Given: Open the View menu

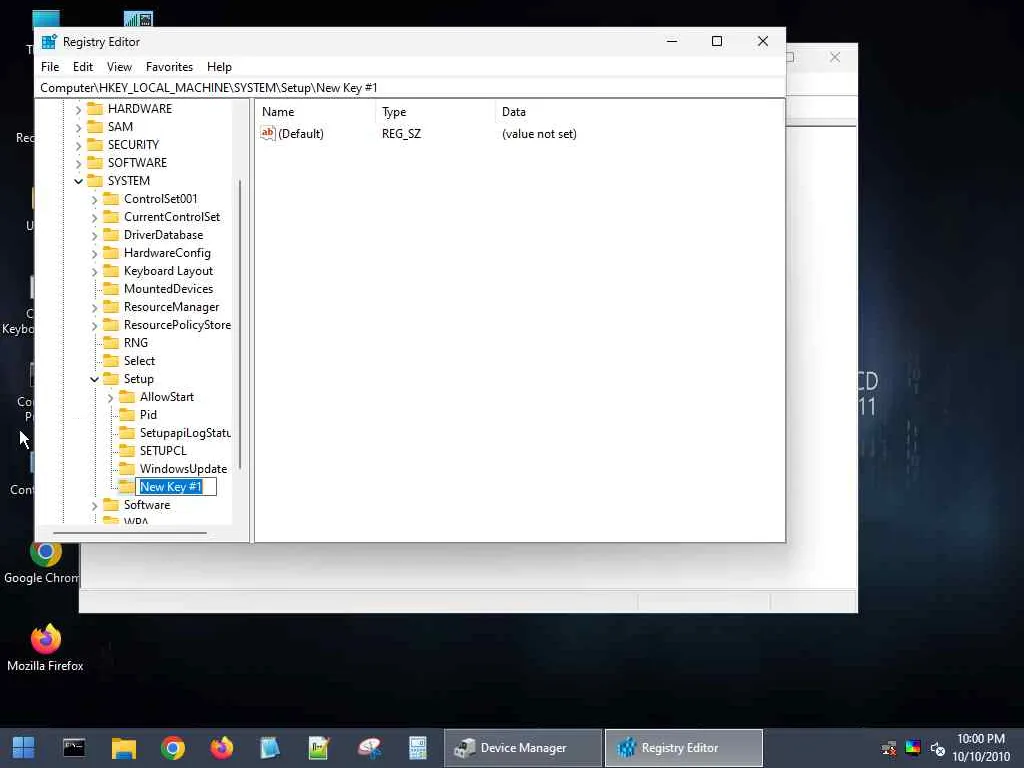Looking at the screenshot, I should (119, 67).
